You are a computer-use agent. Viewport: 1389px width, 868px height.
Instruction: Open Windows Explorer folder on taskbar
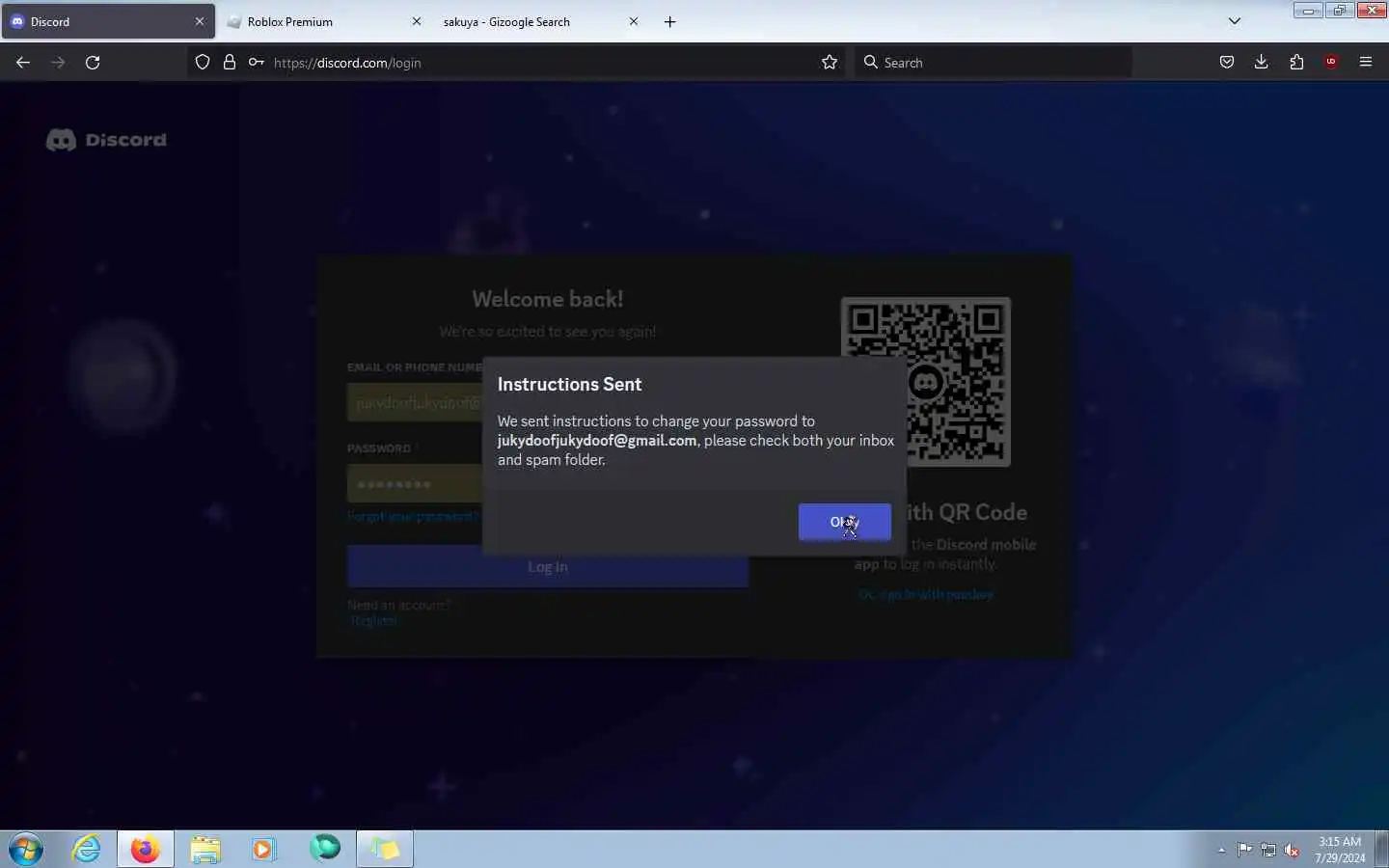pos(205,850)
